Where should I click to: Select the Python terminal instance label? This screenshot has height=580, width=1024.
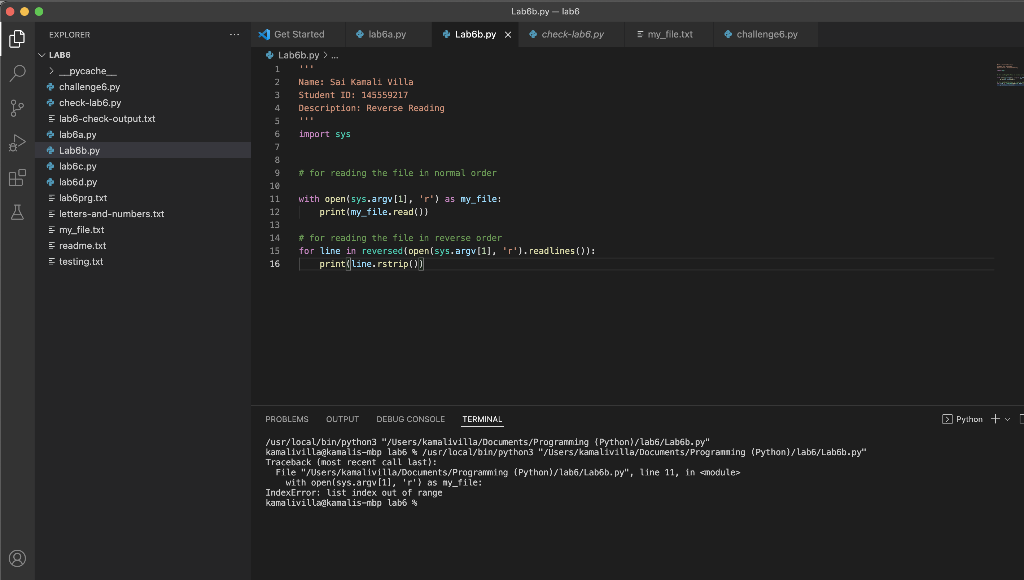click(x=963, y=419)
